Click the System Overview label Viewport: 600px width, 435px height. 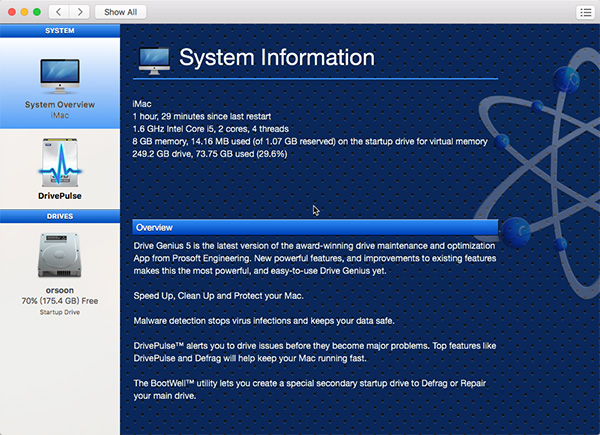60,104
